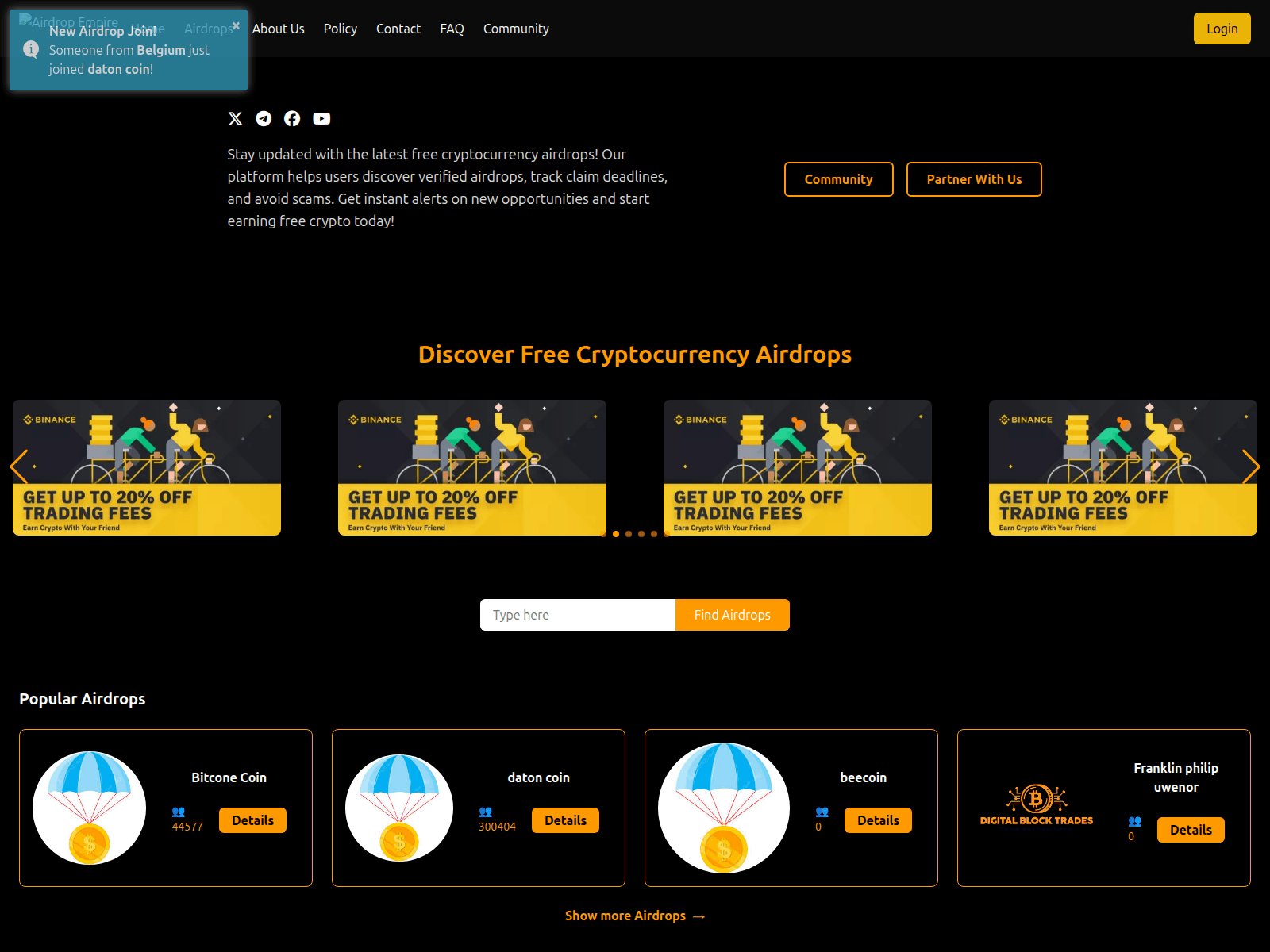The height and width of the screenshot is (952, 1270).
Task: Click the participant count 44577
Action: 187,827
